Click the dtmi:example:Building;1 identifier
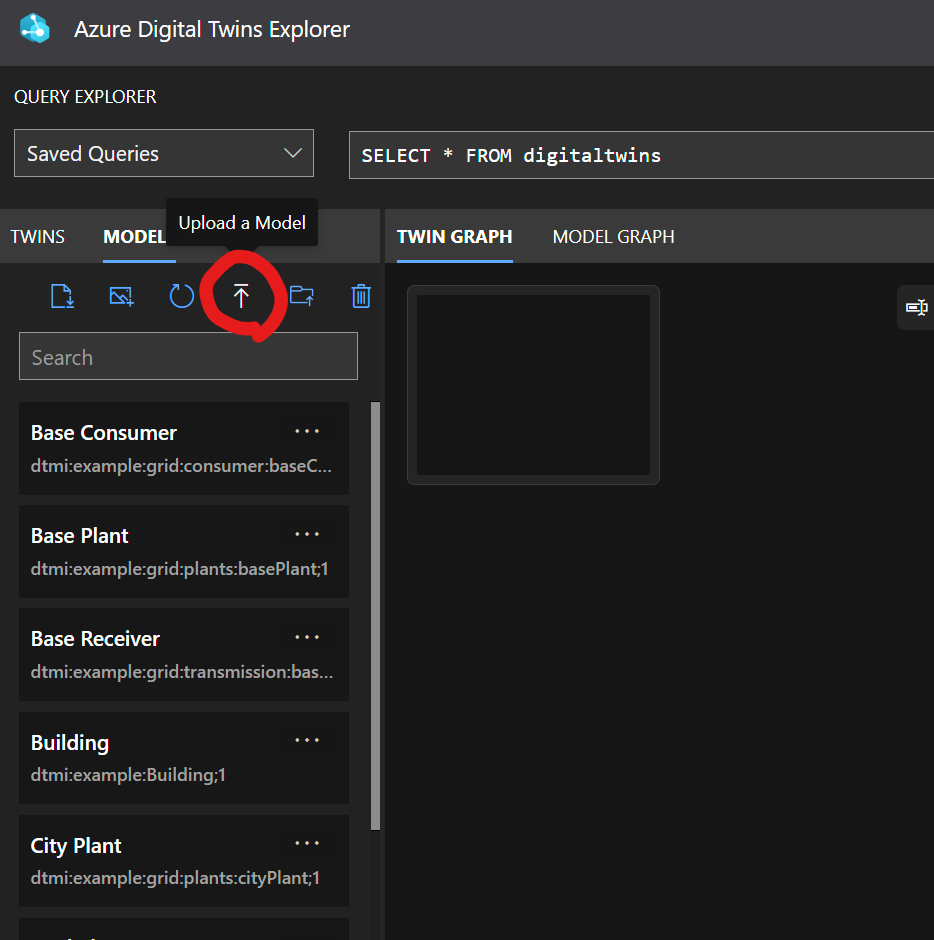 [128, 775]
